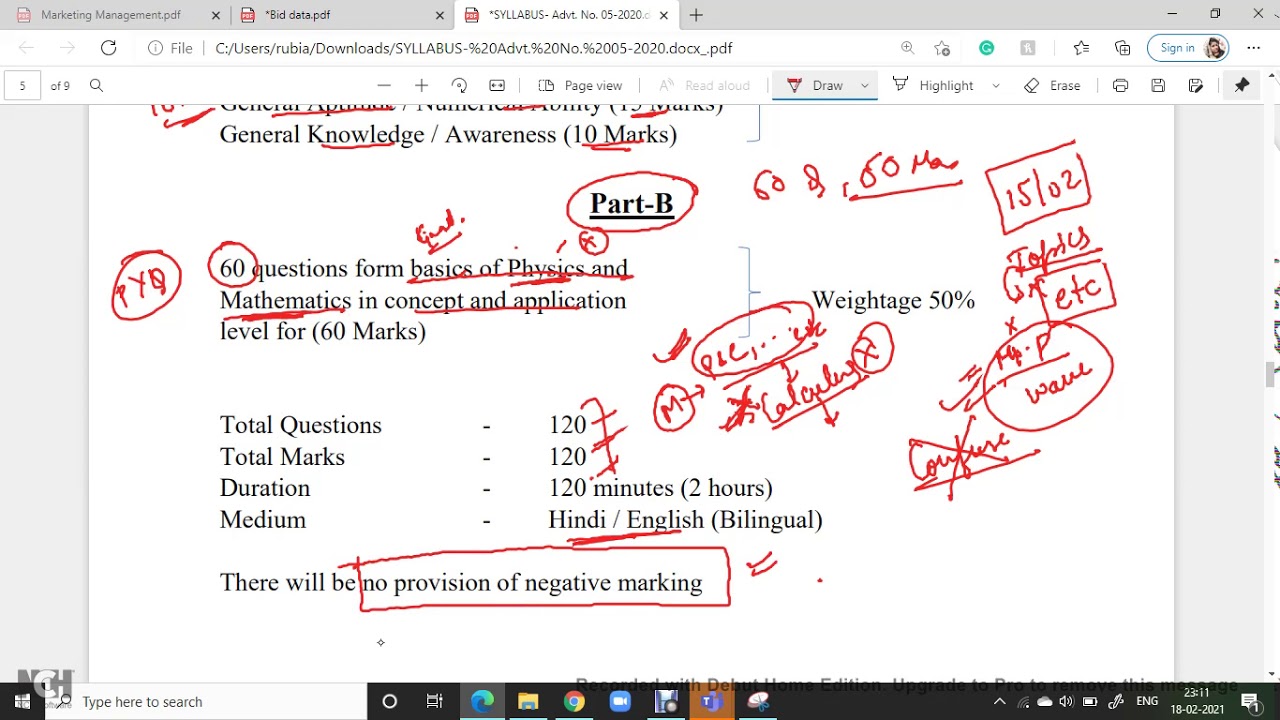Open Zoom app from taskbar
This screenshot has width=1280, height=720.
pyautogui.click(x=620, y=701)
